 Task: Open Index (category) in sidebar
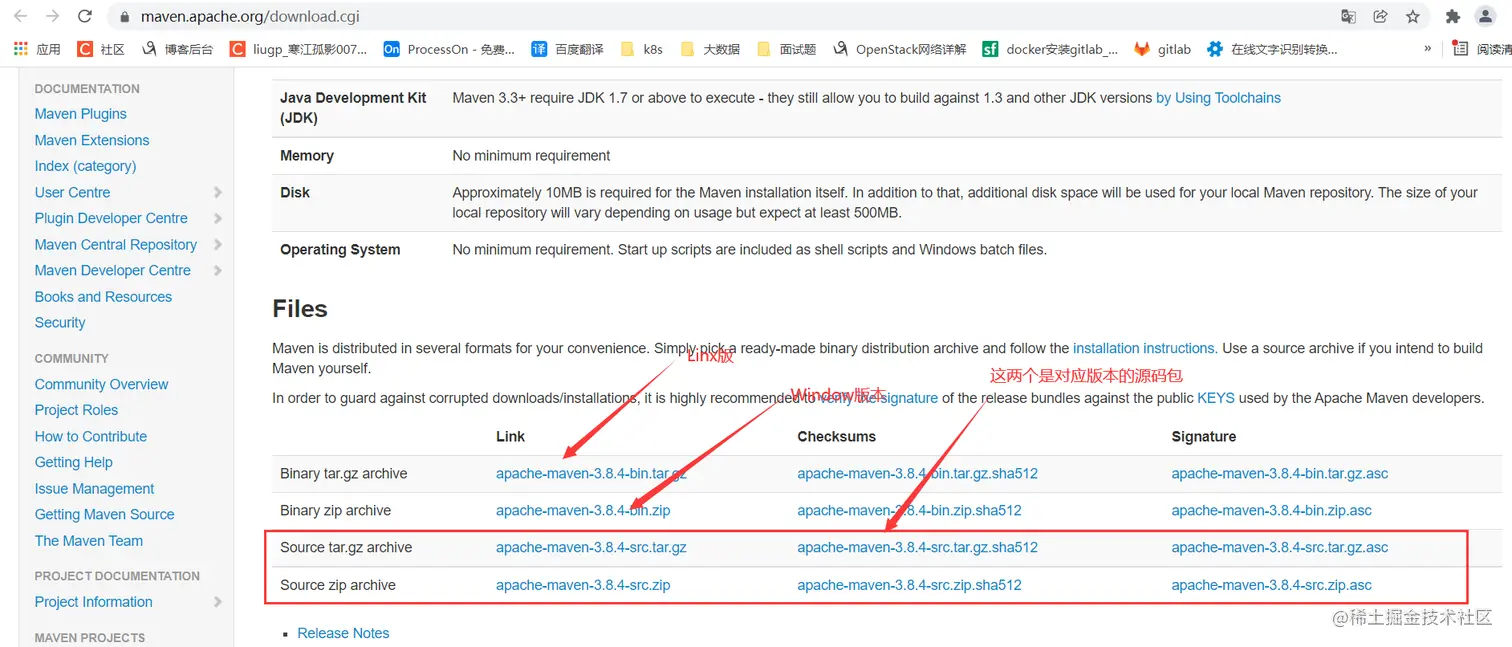coord(85,166)
